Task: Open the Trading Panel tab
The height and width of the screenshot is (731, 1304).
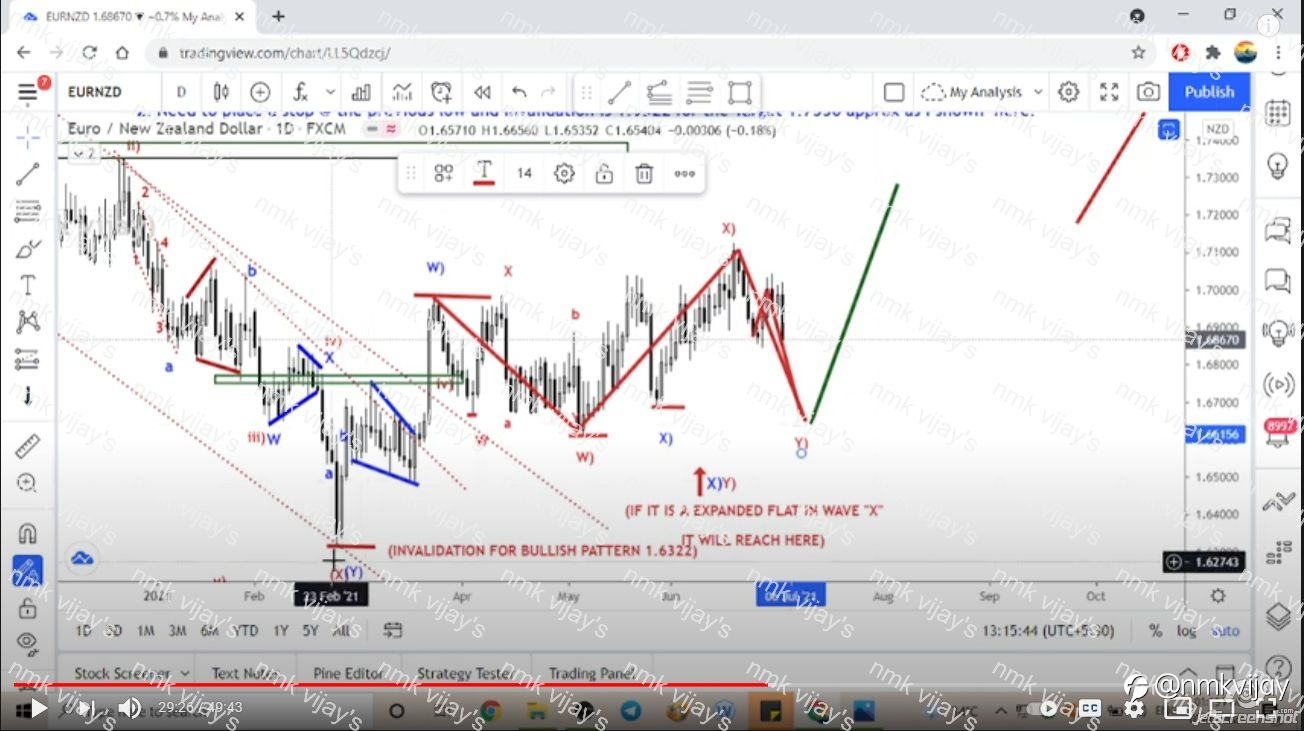Action: [x=591, y=673]
